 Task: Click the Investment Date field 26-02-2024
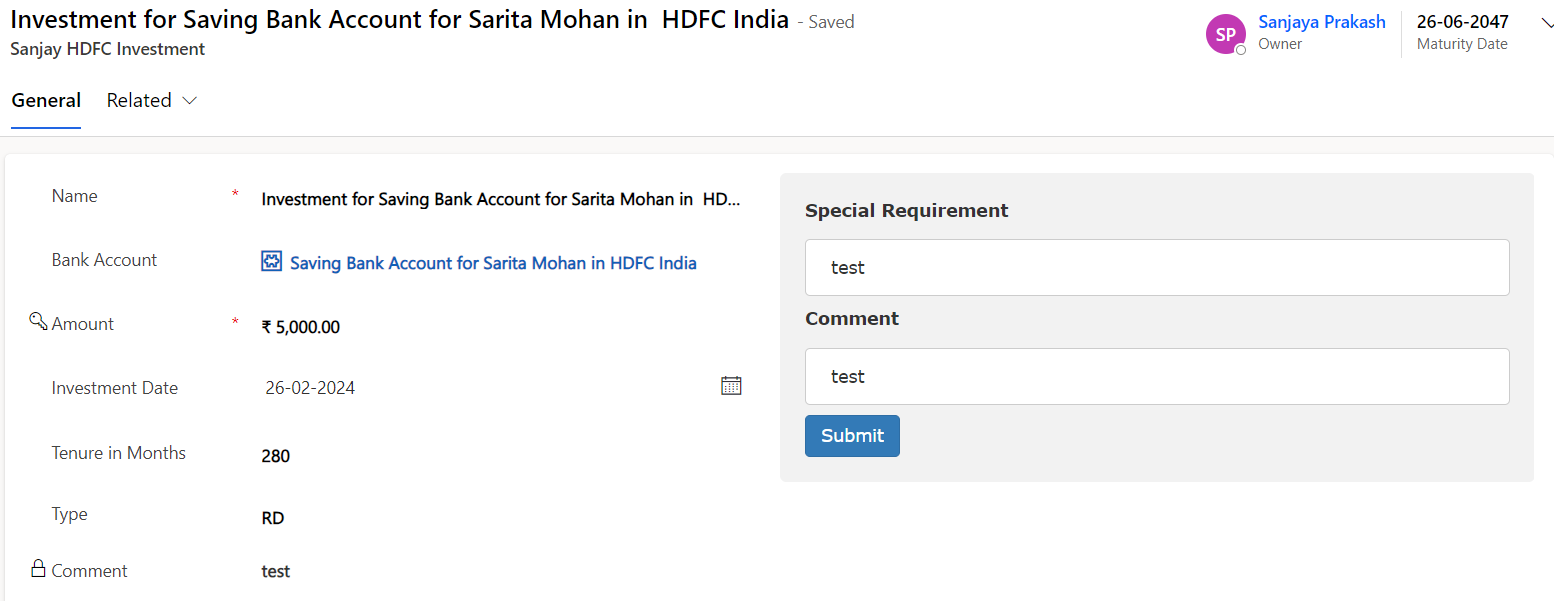310,388
